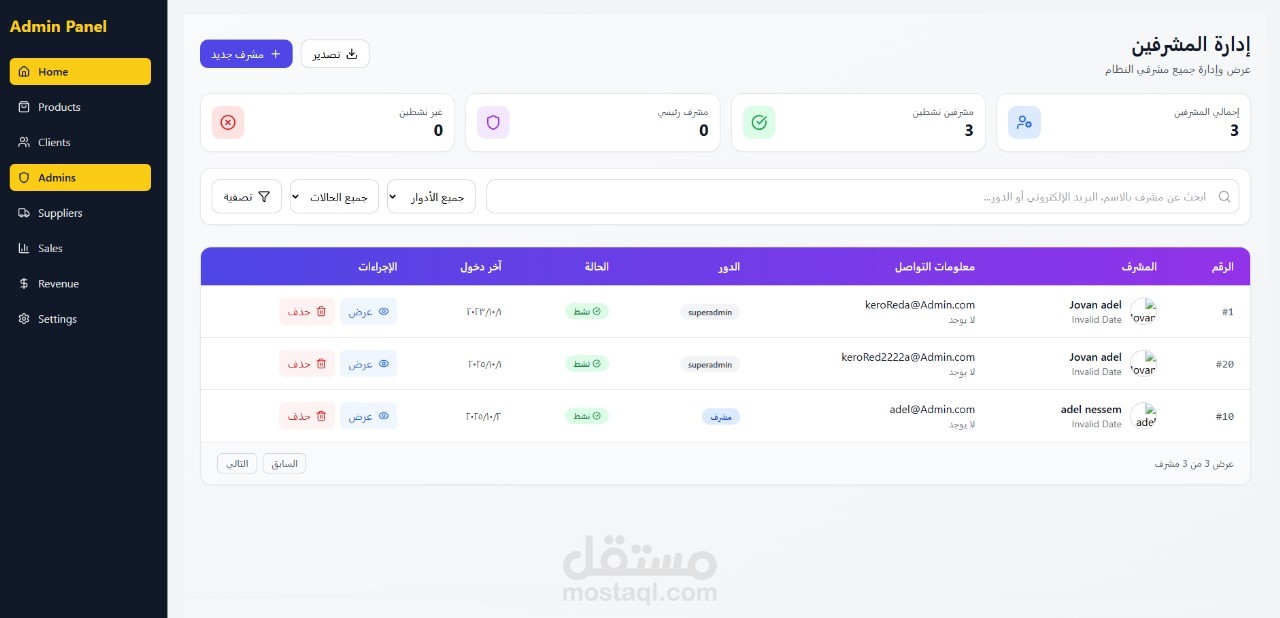The image size is (1280, 618).
Task: Click avatar thumbnail of admin #20
Action: [1143, 364]
